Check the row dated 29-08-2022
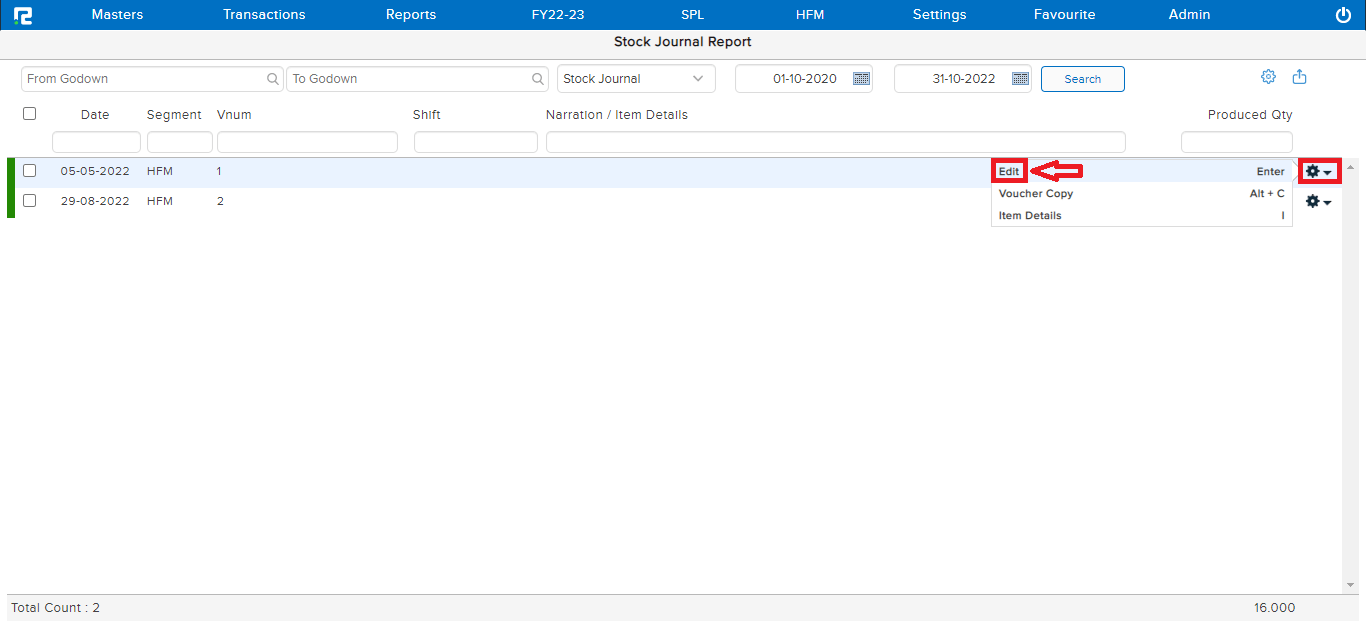The width and height of the screenshot is (1366, 625). pos(30,201)
